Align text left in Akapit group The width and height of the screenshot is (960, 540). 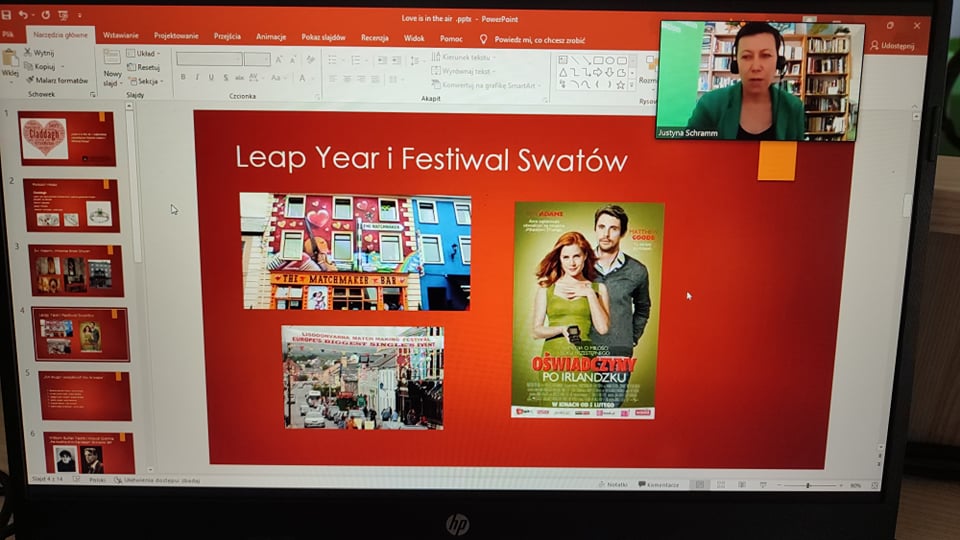(x=332, y=79)
